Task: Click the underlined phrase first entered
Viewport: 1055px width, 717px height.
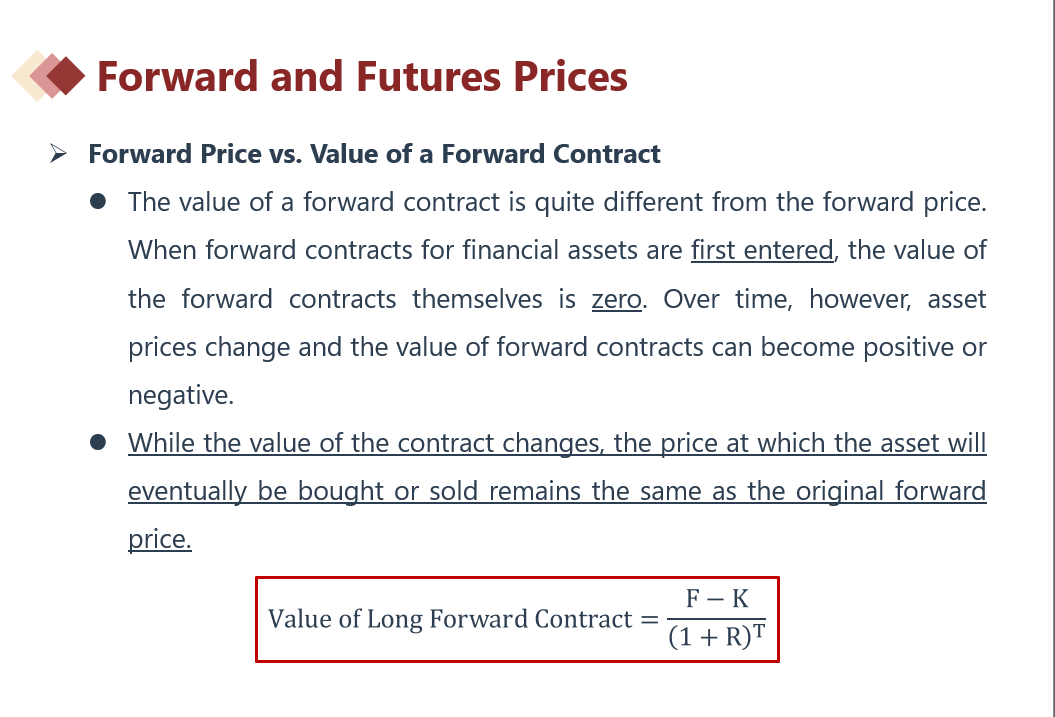Action: [x=762, y=250]
